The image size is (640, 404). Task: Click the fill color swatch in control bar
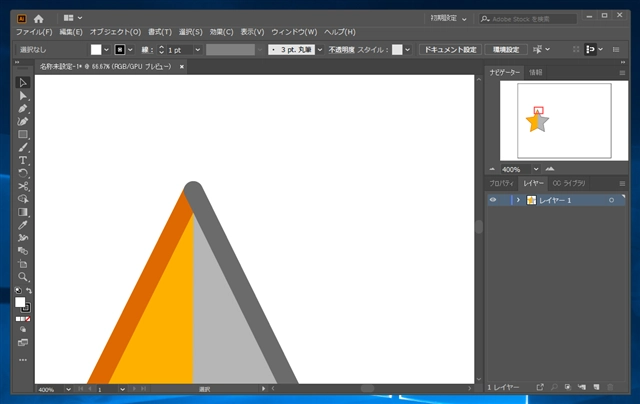click(x=96, y=50)
